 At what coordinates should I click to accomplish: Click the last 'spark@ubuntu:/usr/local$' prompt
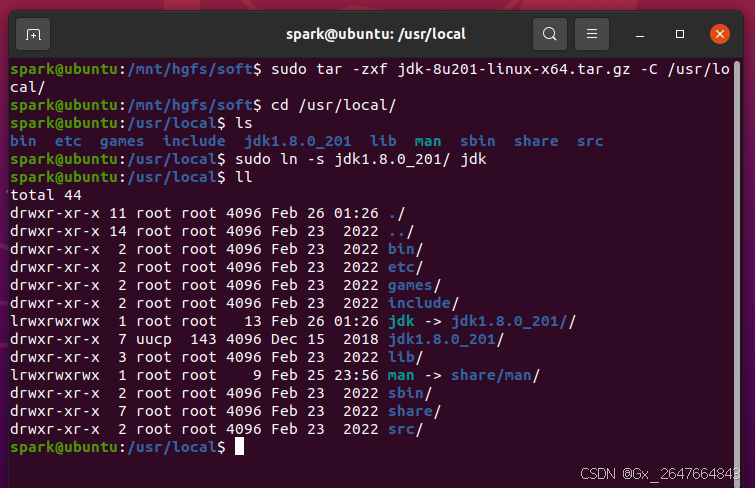tap(117, 447)
